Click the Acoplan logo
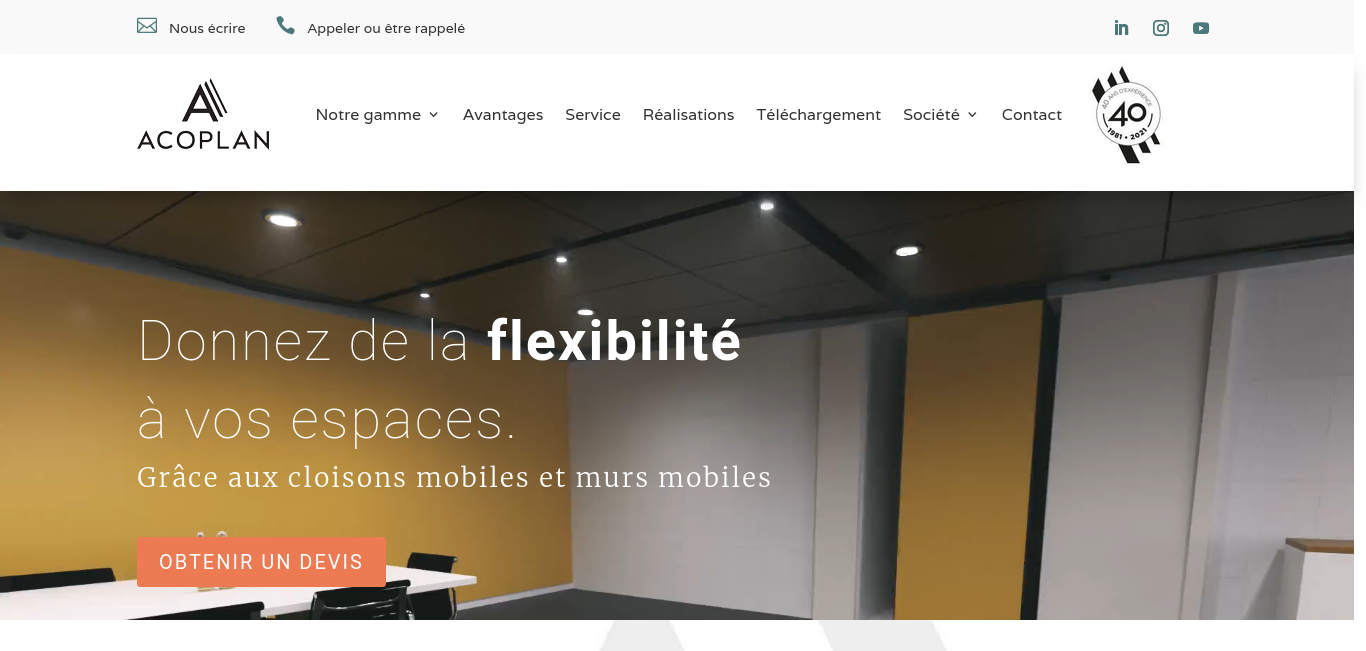This screenshot has width=1366, height=651. coord(203,115)
